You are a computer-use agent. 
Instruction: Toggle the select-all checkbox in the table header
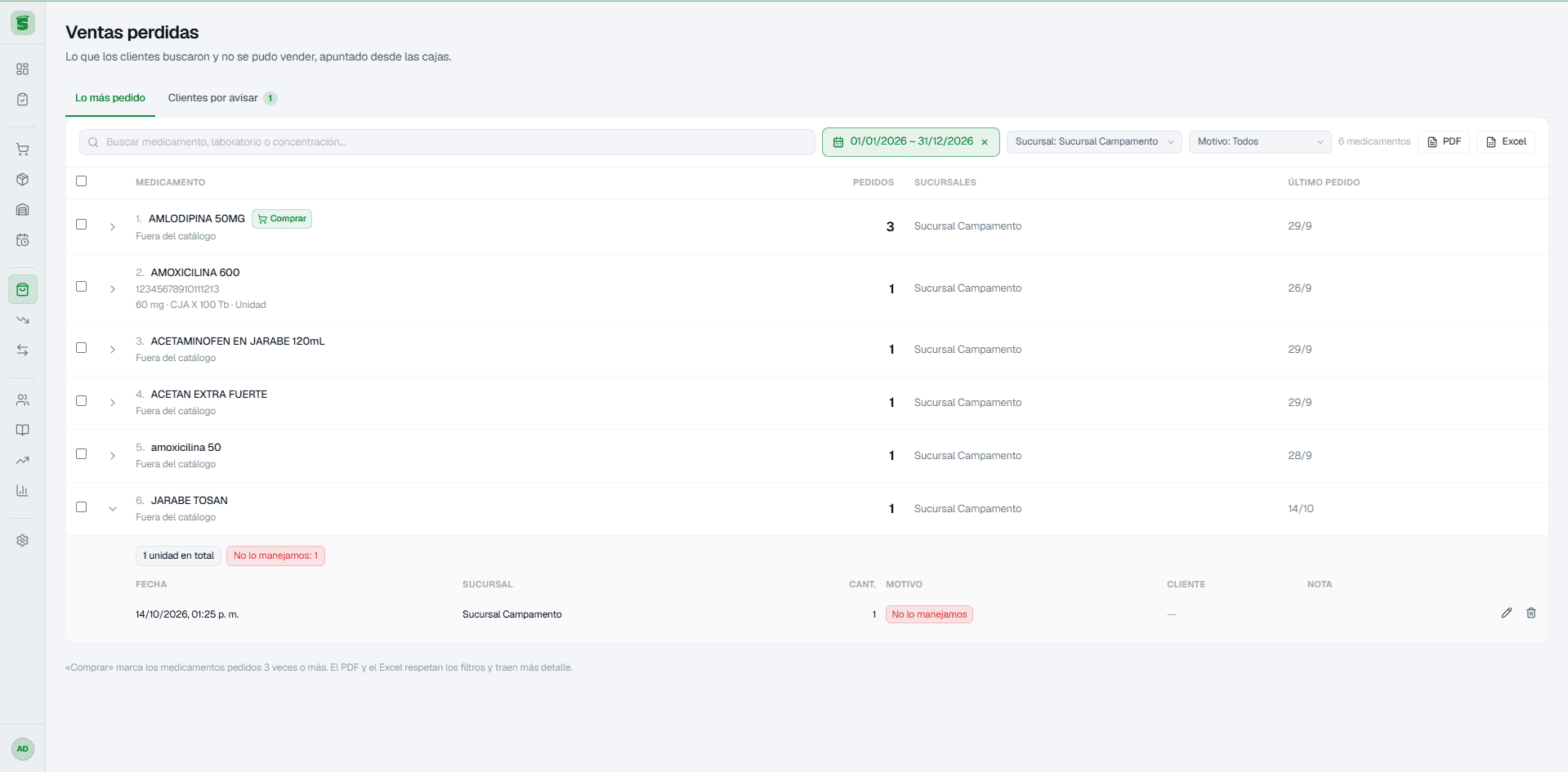click(81, 181)
